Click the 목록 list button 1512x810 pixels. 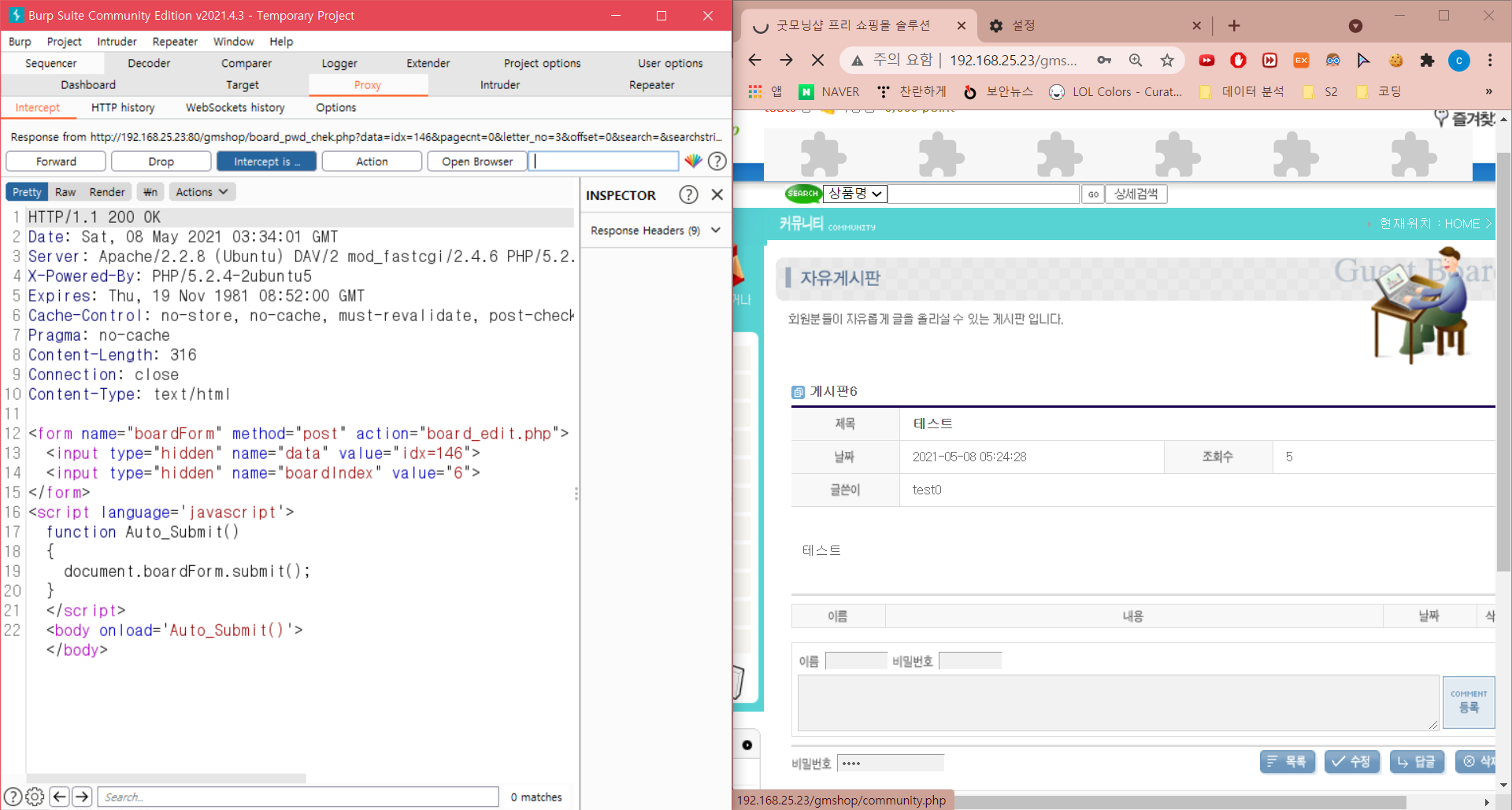tap(1288, 761)
